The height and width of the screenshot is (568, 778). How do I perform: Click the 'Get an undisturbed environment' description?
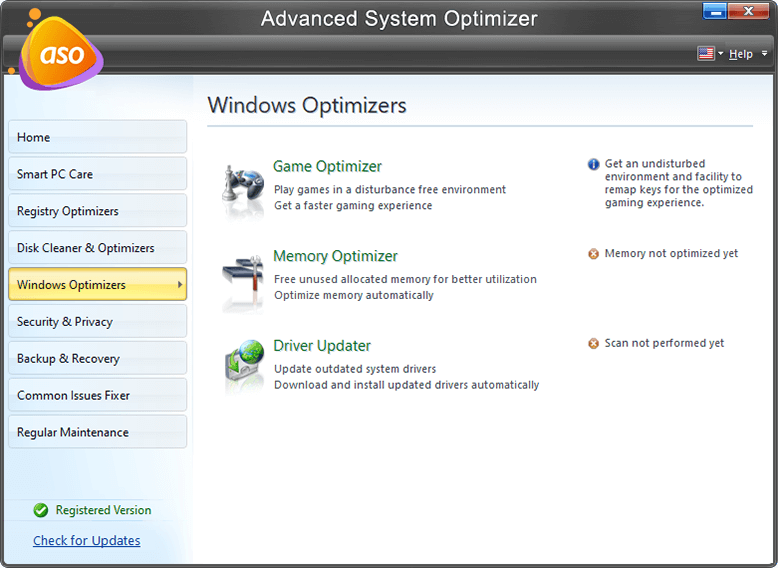tap(679, 183)
